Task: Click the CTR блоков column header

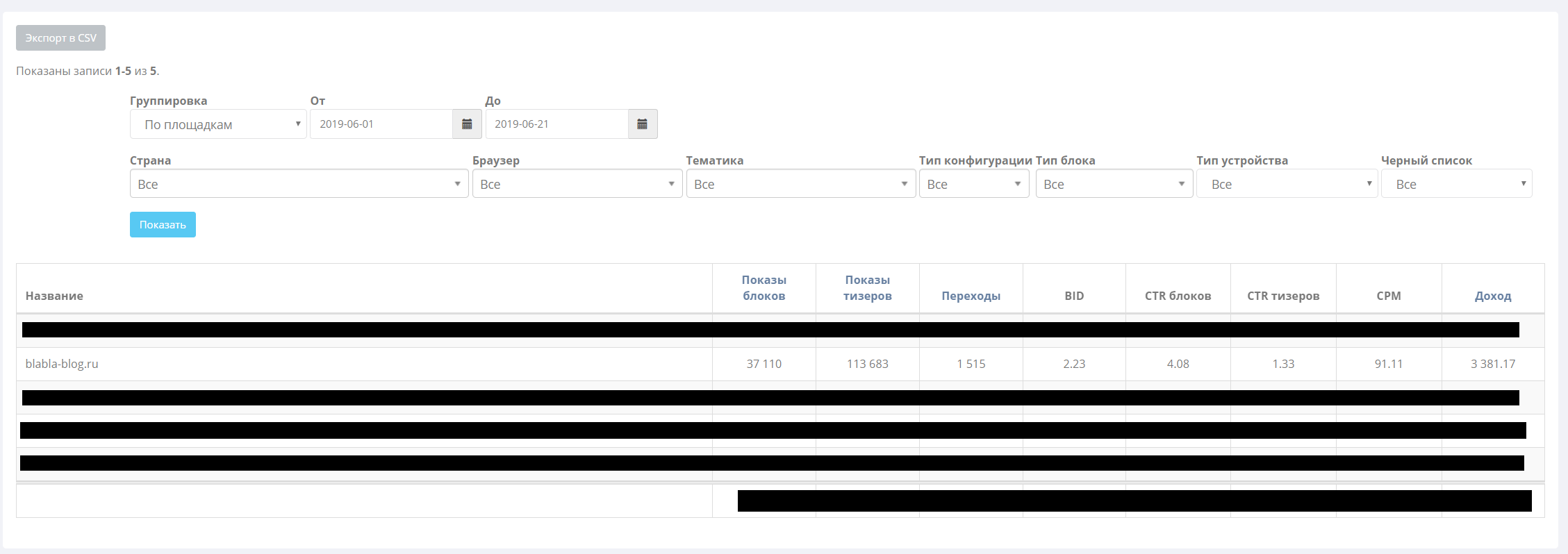Action: pyautogui.click(x=1178, y=296)
